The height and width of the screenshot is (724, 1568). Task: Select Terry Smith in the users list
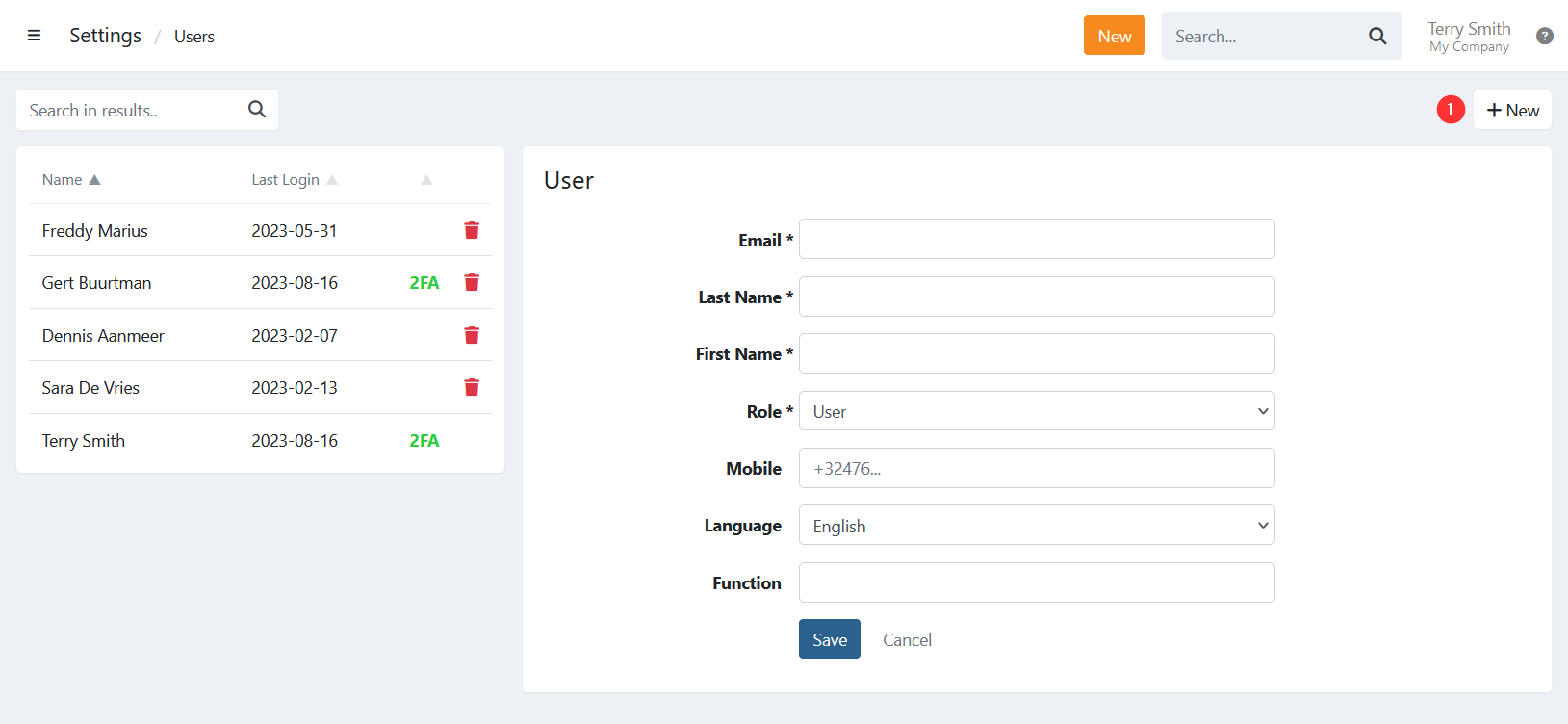tap(84, 441)
